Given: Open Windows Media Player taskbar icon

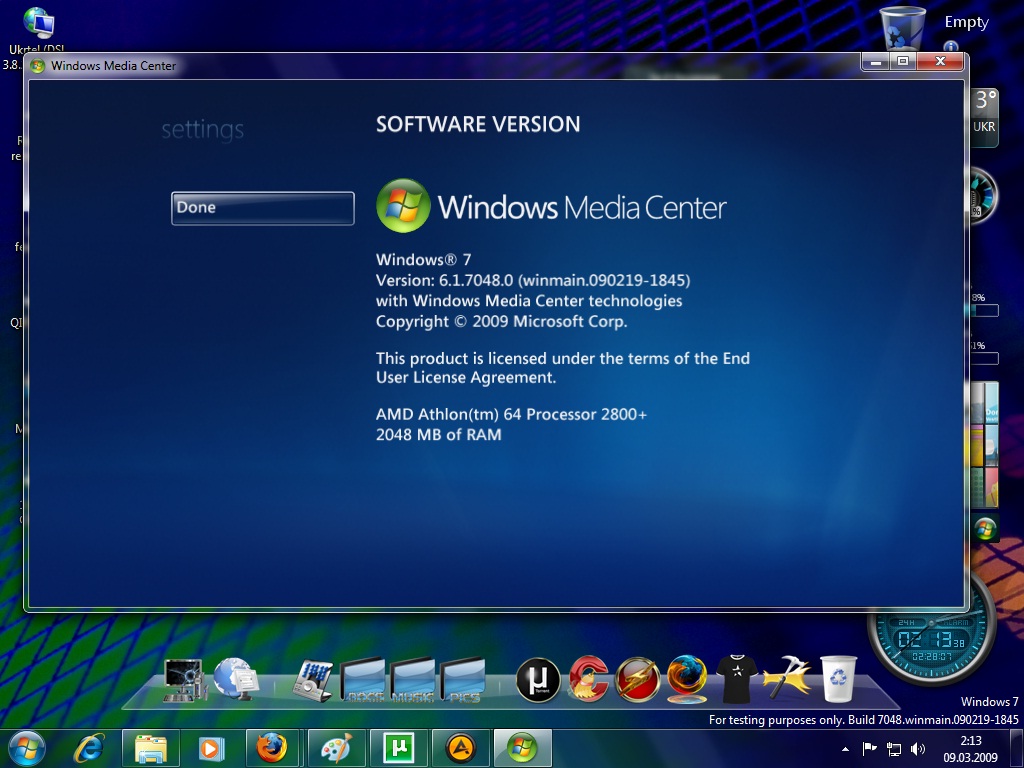Looking at the screenshot, I should [210, 748].
